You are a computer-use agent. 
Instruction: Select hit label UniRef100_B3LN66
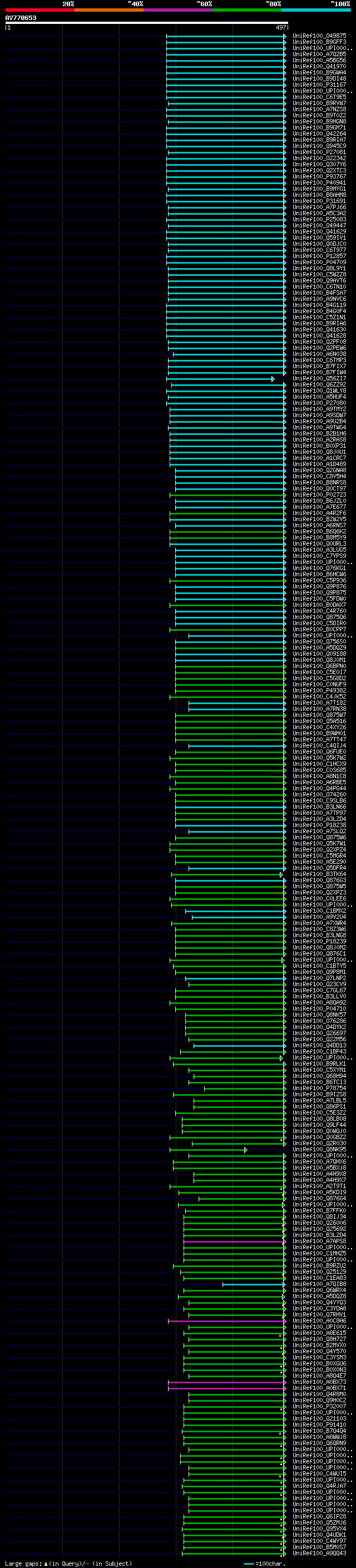(x=319, y=807)
